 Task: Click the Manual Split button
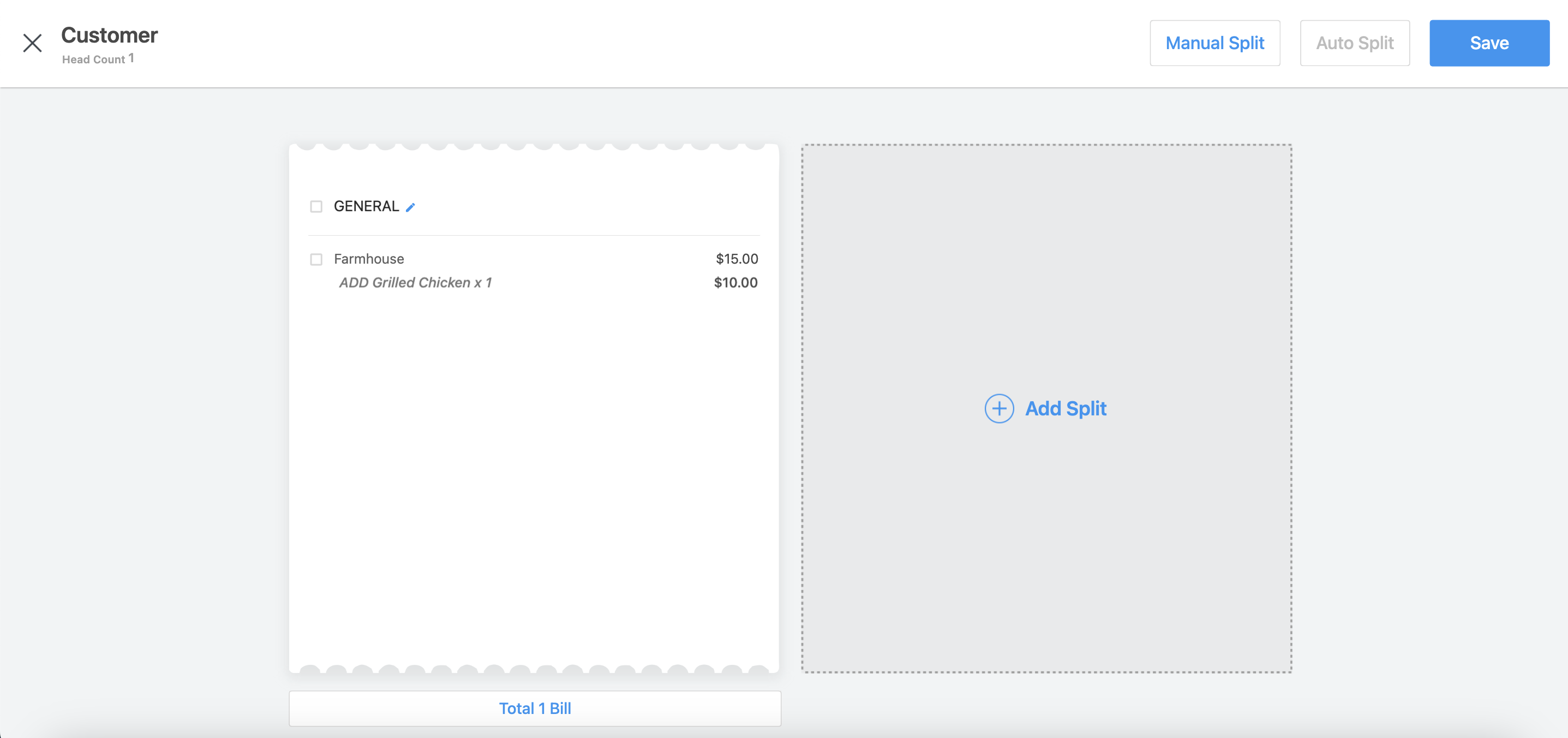1215,43
